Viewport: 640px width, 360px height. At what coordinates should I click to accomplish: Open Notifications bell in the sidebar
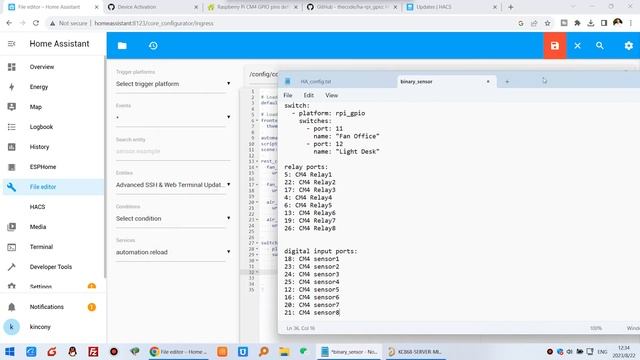coord(53,307)
